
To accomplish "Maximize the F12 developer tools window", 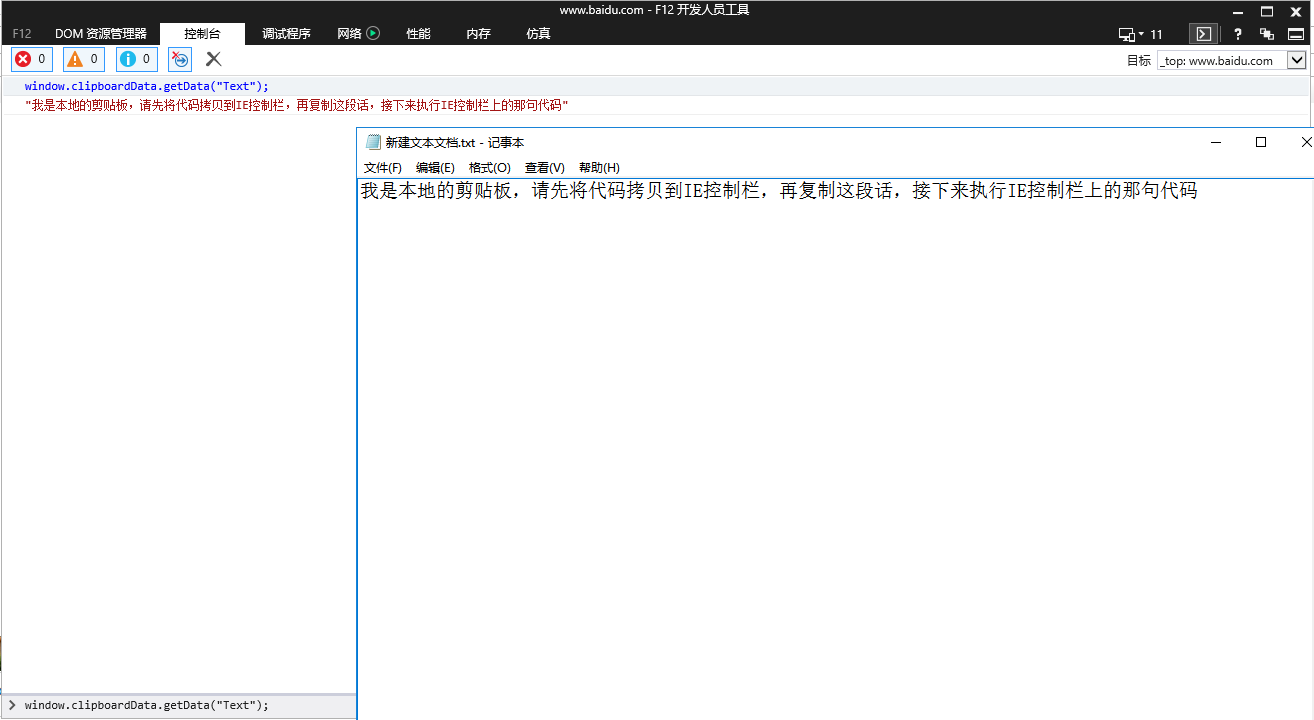I will [1267, 11].
